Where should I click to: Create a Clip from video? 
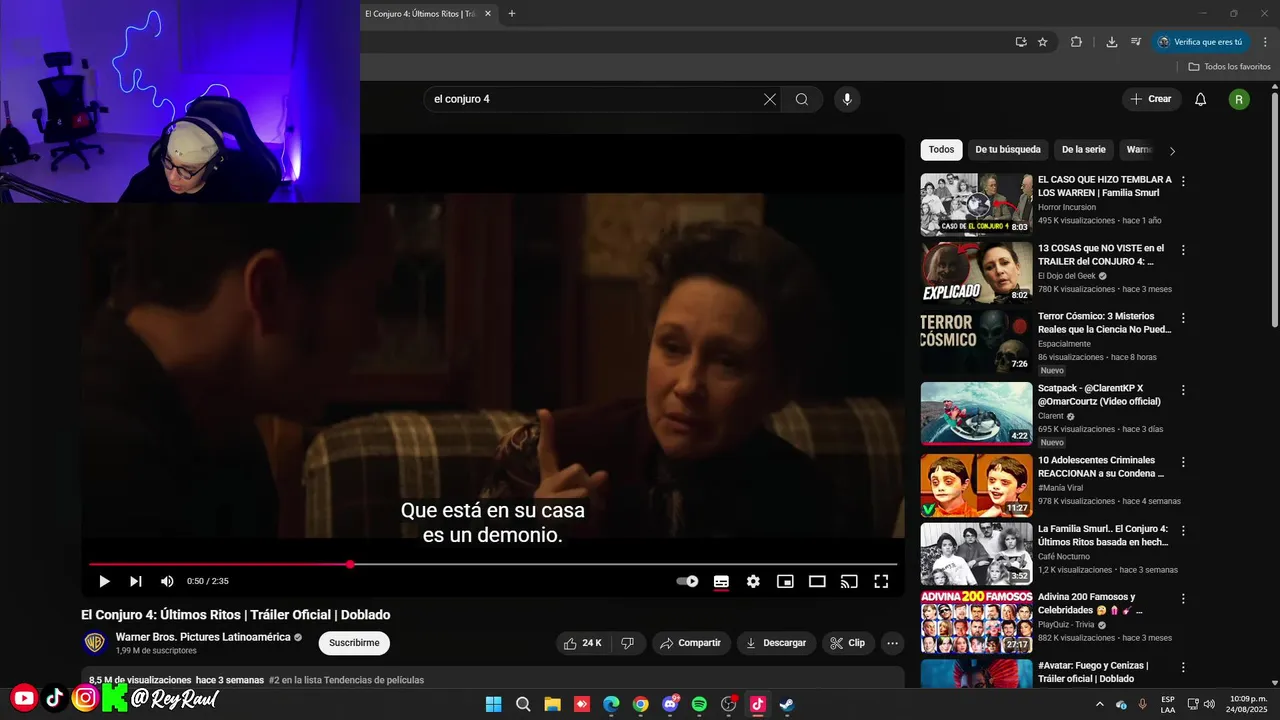coord(848,643)
